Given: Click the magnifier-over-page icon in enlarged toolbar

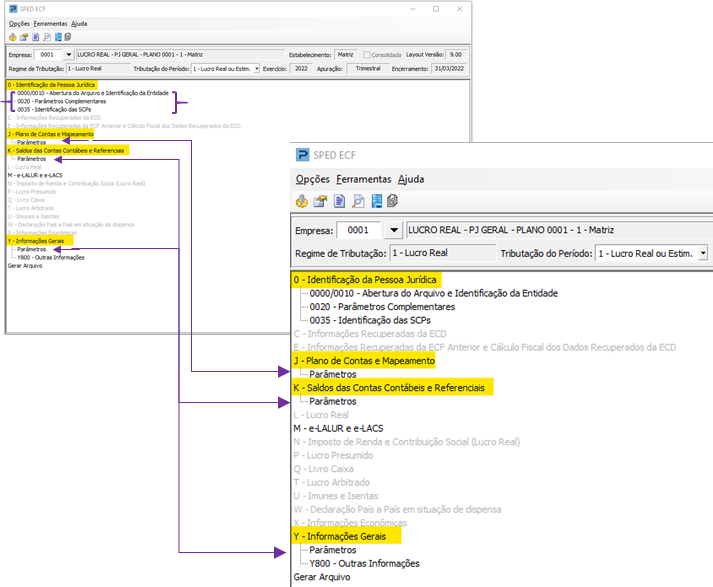Looking at the screenshot, I should (358, 201).
